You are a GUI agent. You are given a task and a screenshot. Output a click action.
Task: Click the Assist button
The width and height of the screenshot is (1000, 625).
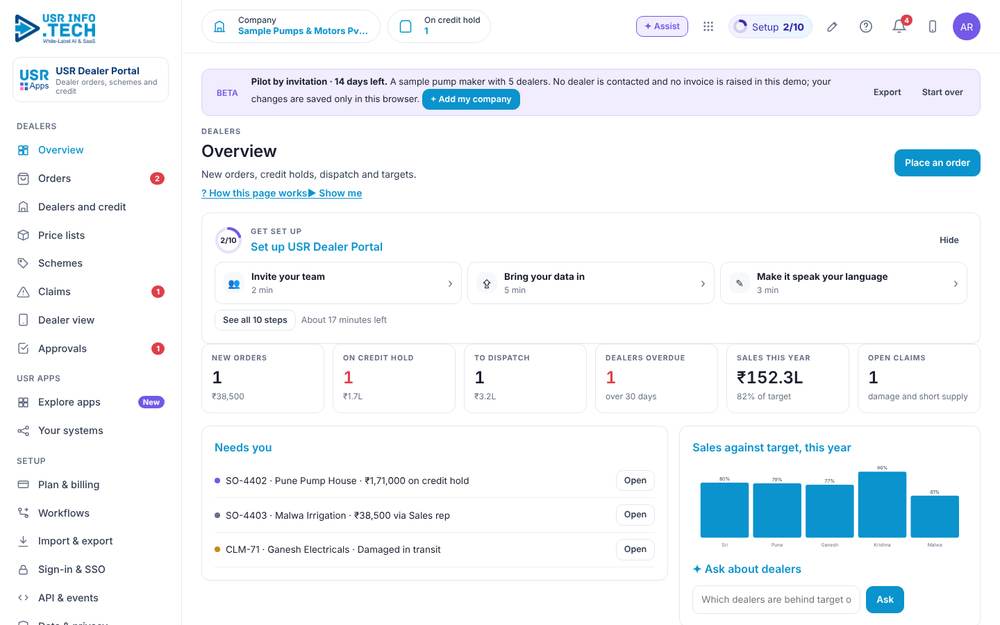pos(662,26)
